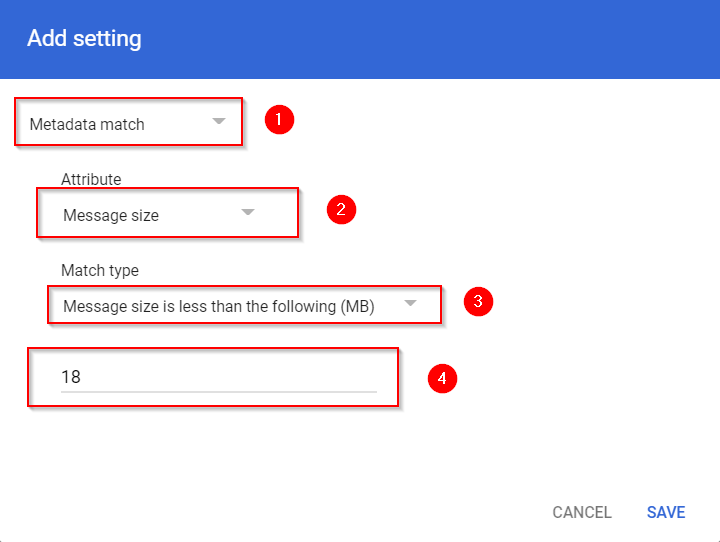720x542 pixels.
Task: Click the Add setting dialog title
Action: pos(84,39)
